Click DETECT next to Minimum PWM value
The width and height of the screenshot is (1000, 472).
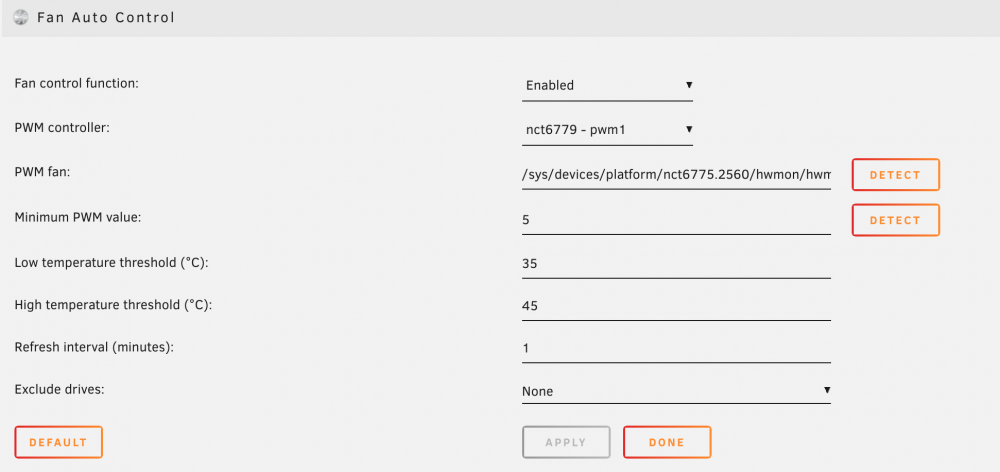(x=895, y=220)
